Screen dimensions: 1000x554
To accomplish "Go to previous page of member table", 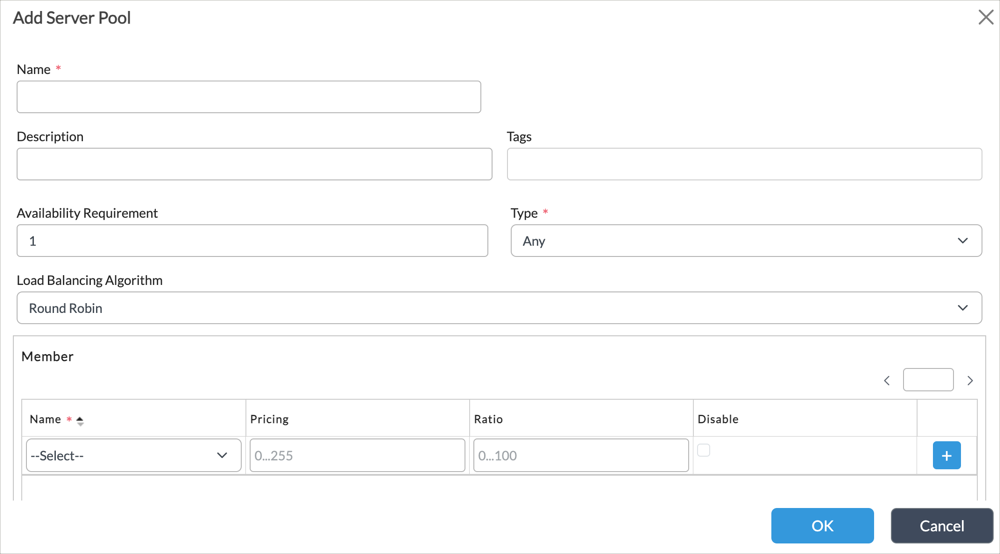I will tap(887, 380).
